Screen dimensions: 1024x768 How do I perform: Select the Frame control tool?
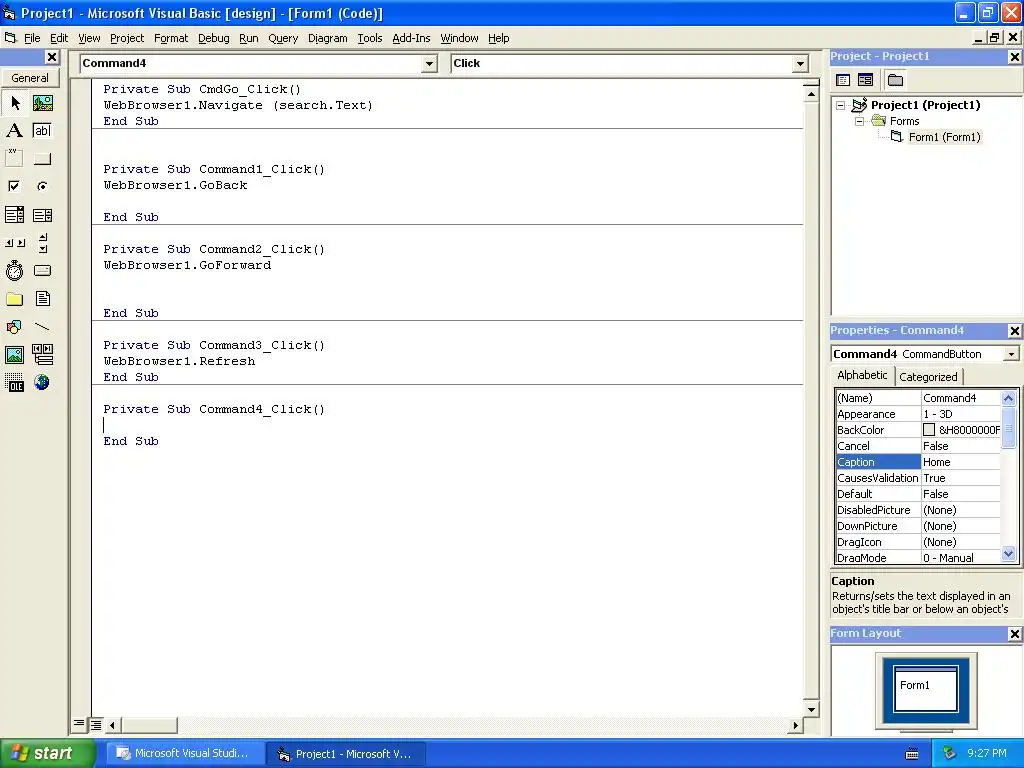15,159
